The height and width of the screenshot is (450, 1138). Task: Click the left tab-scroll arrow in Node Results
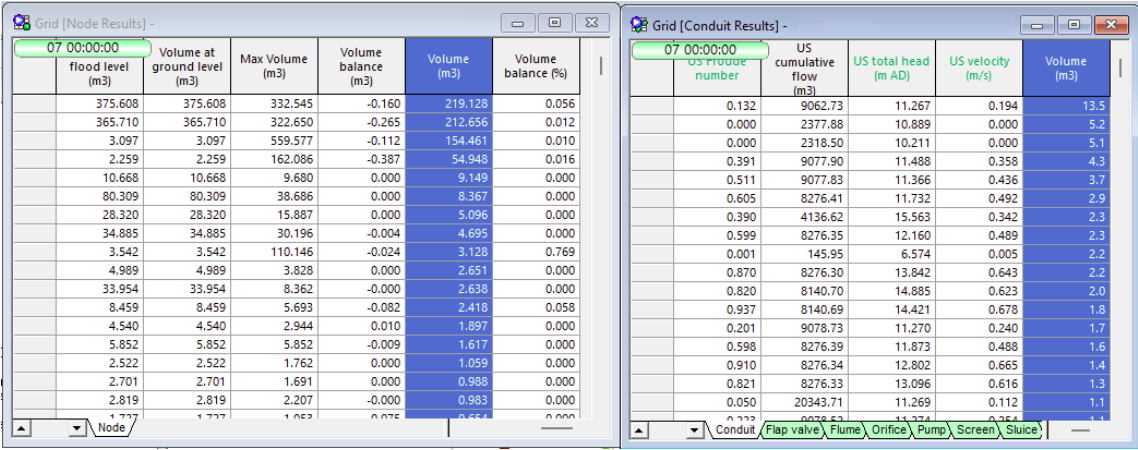(x=22, y=429)
